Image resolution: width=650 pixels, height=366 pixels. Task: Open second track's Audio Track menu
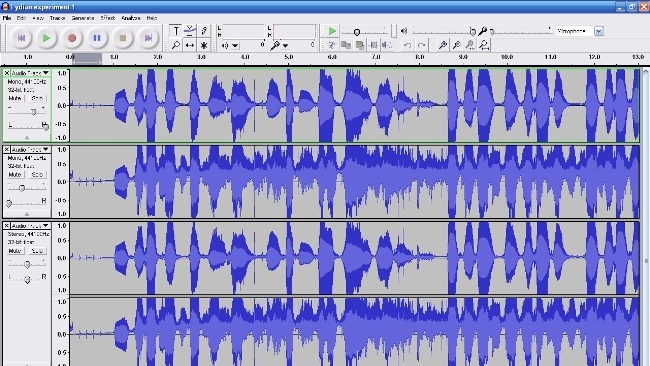[x=31, y=149]
